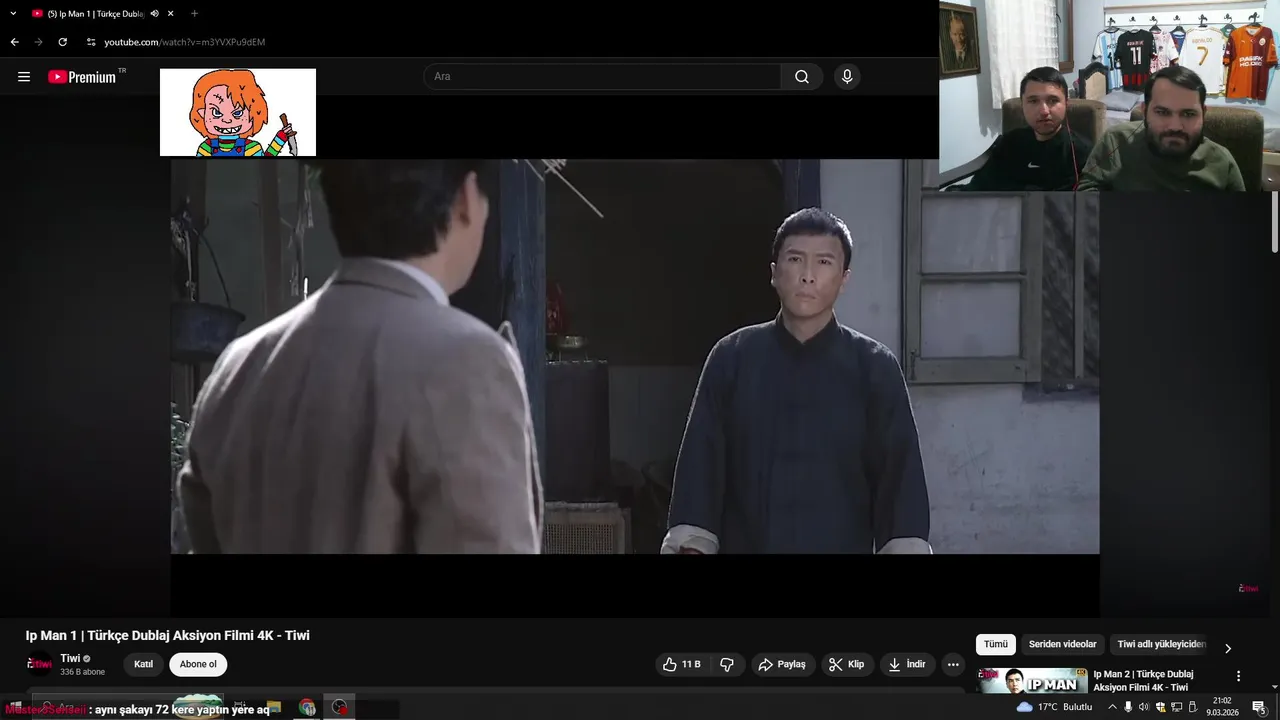Go to YouTube Premium home logo
This screenshot has height=720, width=1280.
[82, 77]
